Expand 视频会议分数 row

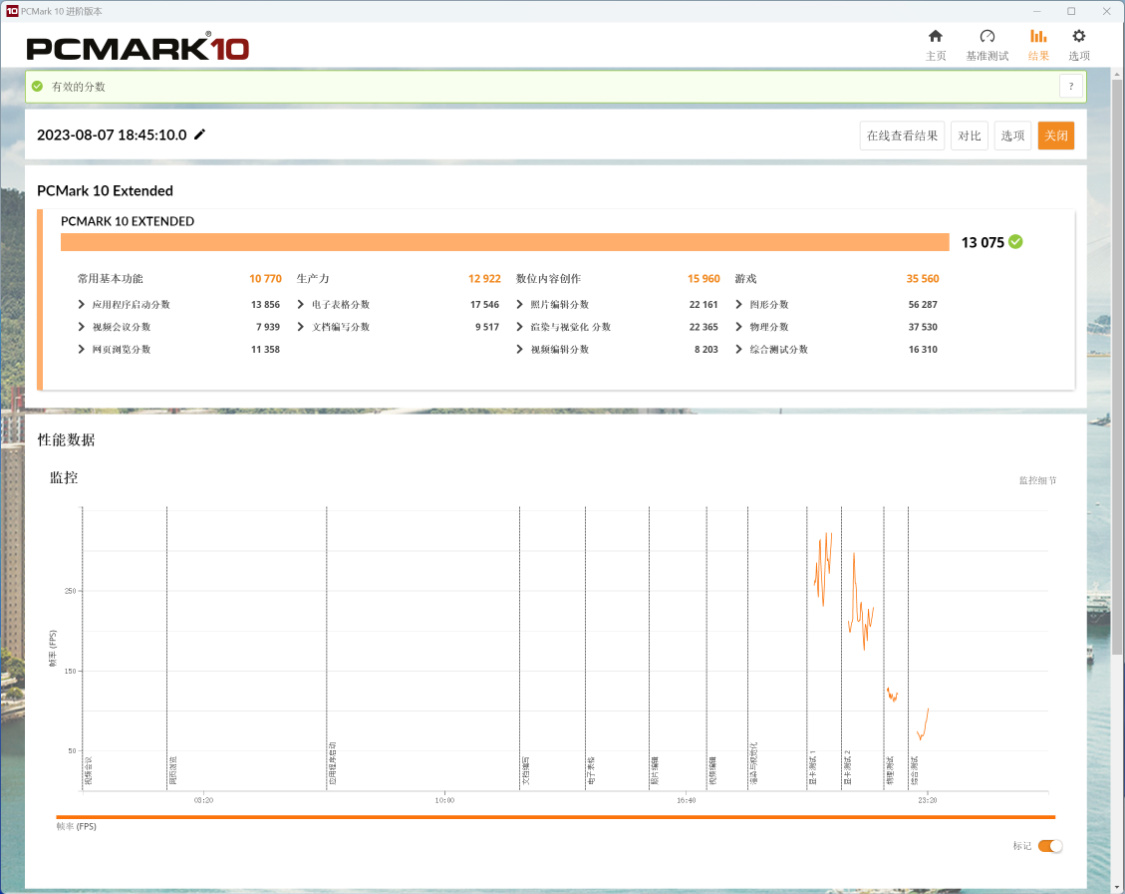tap(81, 326)
